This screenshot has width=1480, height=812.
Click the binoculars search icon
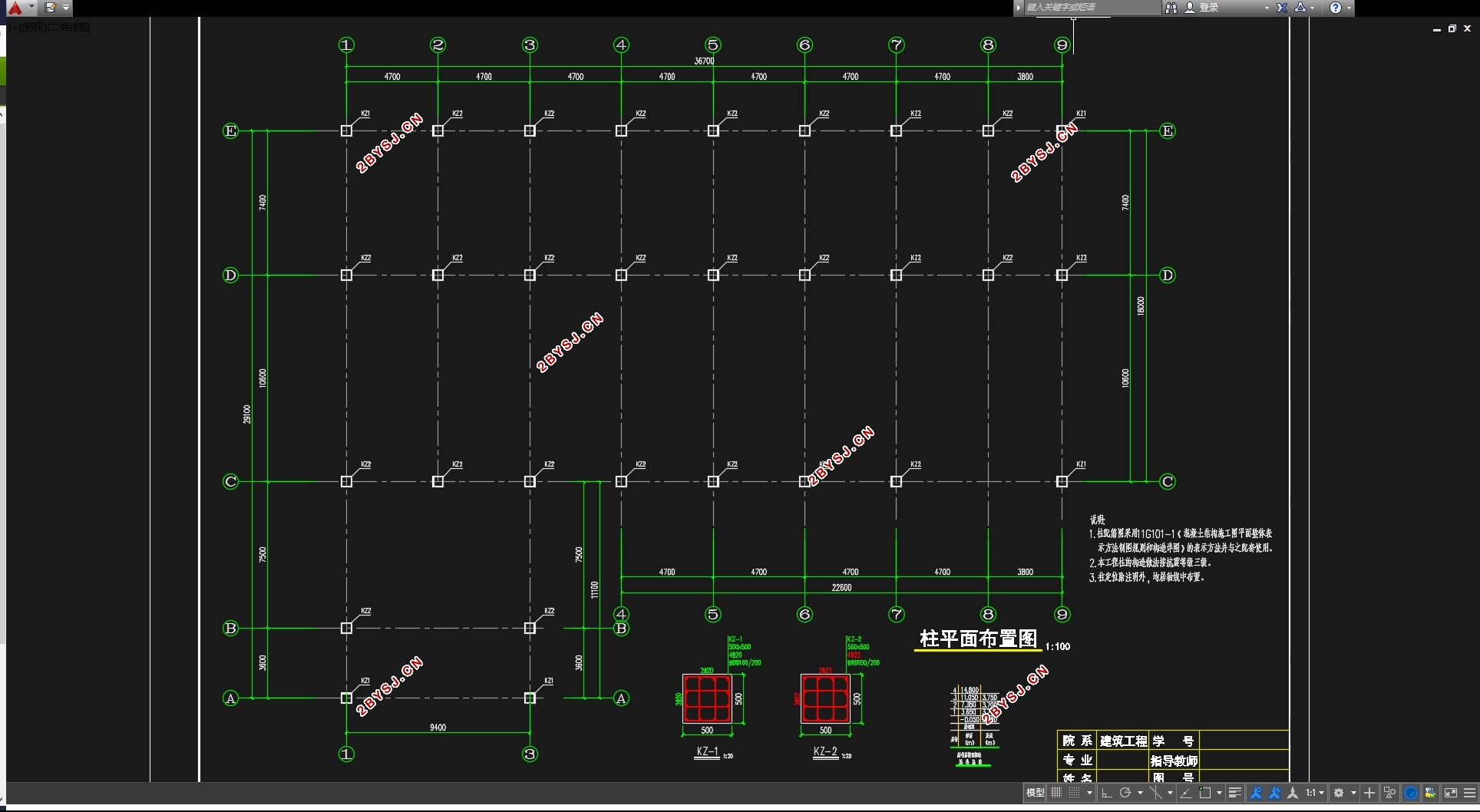pyautogui.click(x=1171, y=8)
